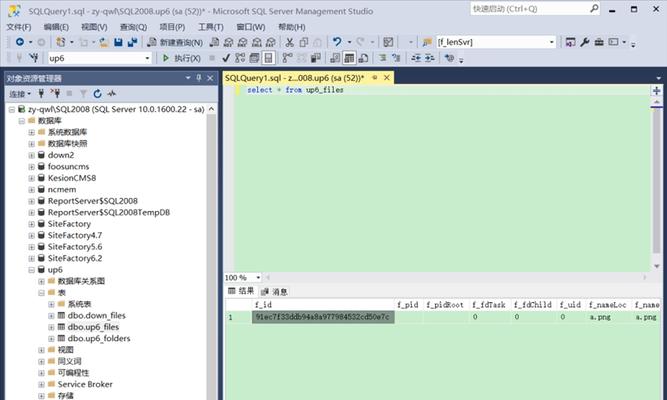Collapse the up6 database node
The image size is (667, 400).
(31, 270)
